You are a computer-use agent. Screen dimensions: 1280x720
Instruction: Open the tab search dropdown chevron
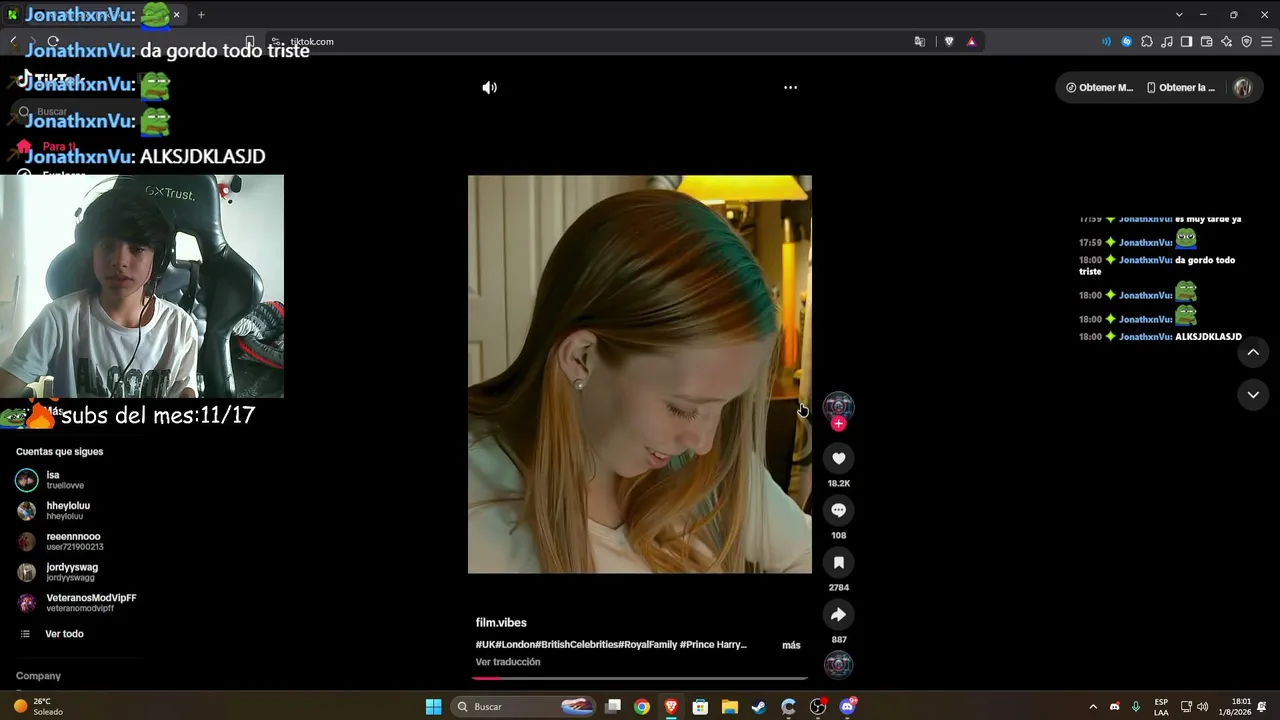[1179, 15]
